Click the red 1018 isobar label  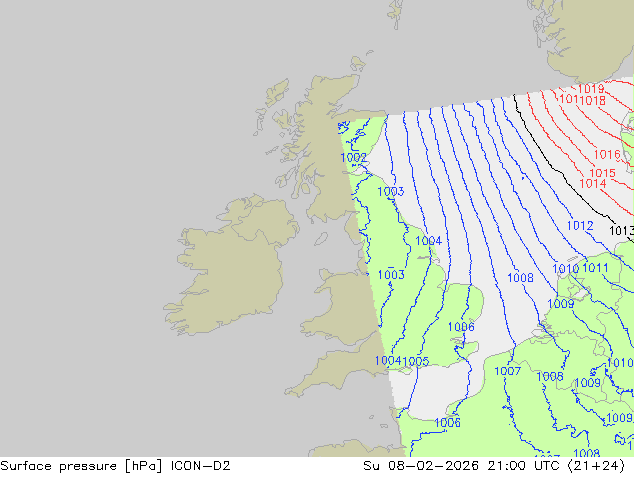click(593, 100)
